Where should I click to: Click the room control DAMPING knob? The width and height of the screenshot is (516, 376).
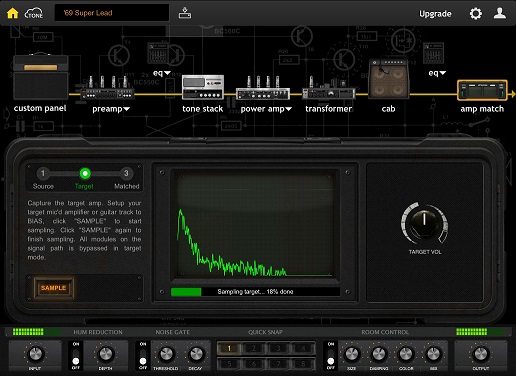(x=379, y=354)
